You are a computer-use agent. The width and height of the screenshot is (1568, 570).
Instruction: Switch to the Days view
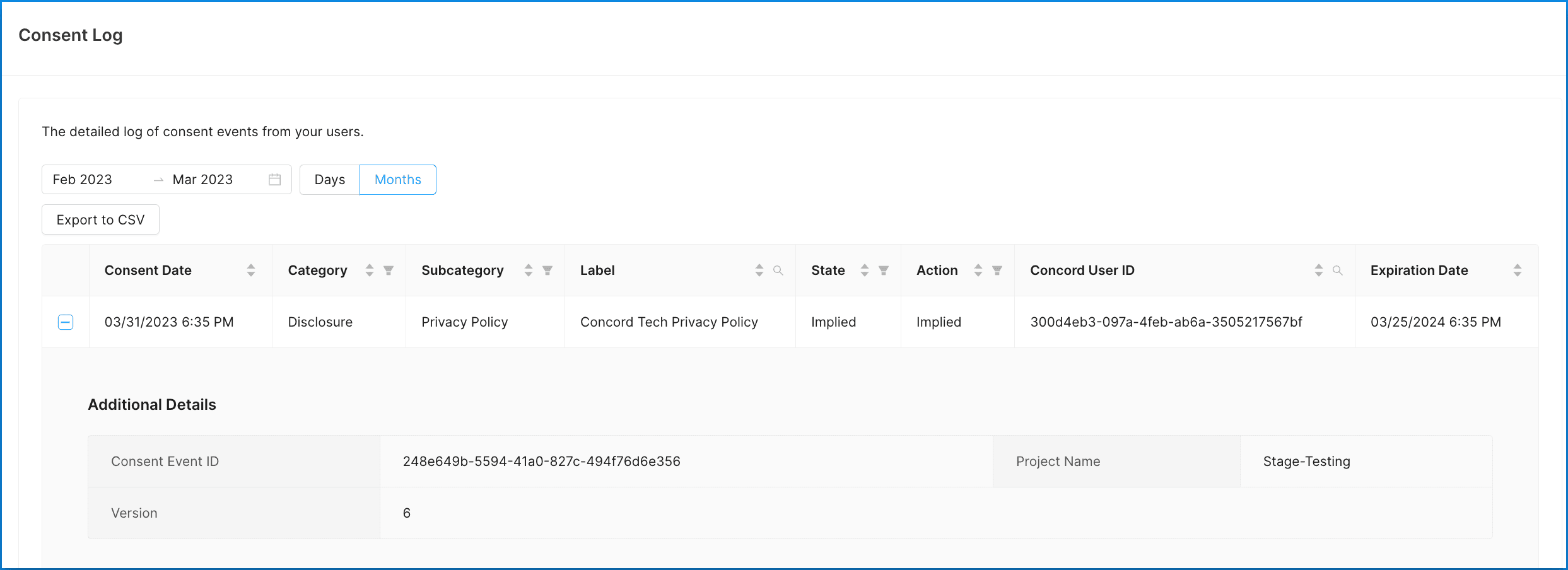(x=329, y=180)
